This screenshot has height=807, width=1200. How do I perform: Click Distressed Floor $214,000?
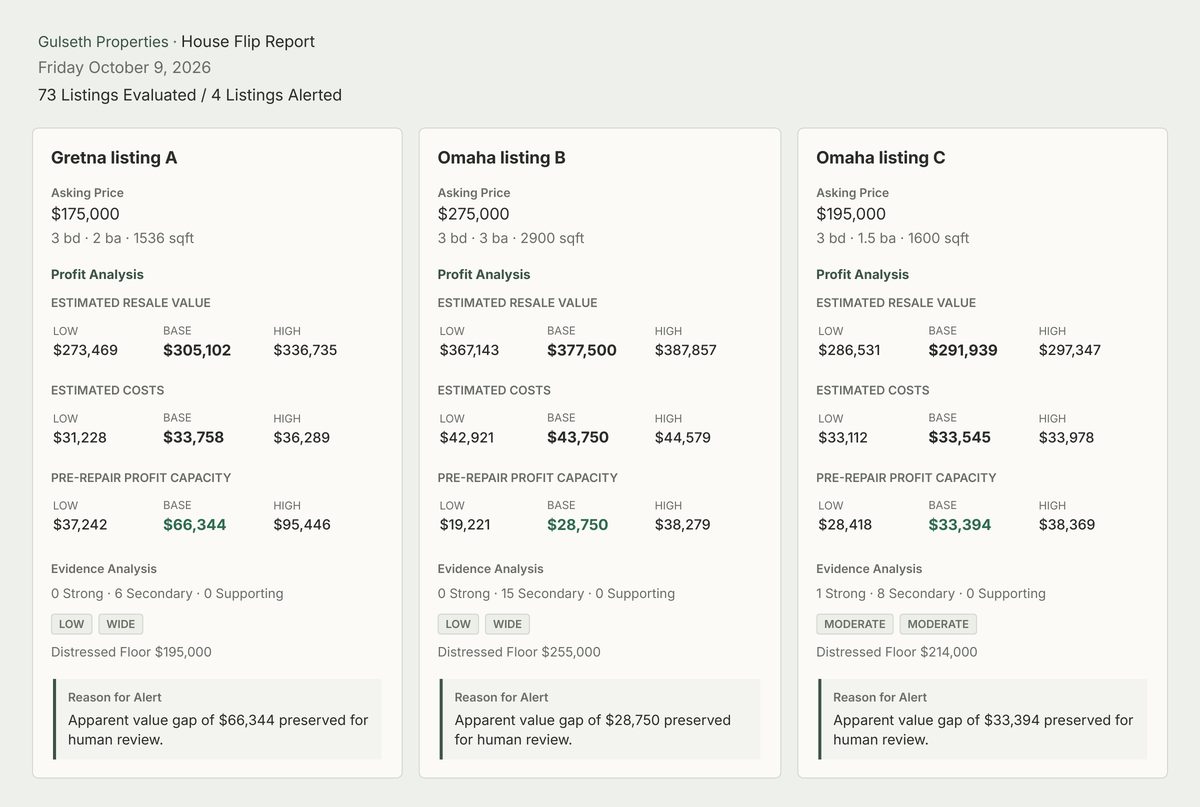click(897, 652)
